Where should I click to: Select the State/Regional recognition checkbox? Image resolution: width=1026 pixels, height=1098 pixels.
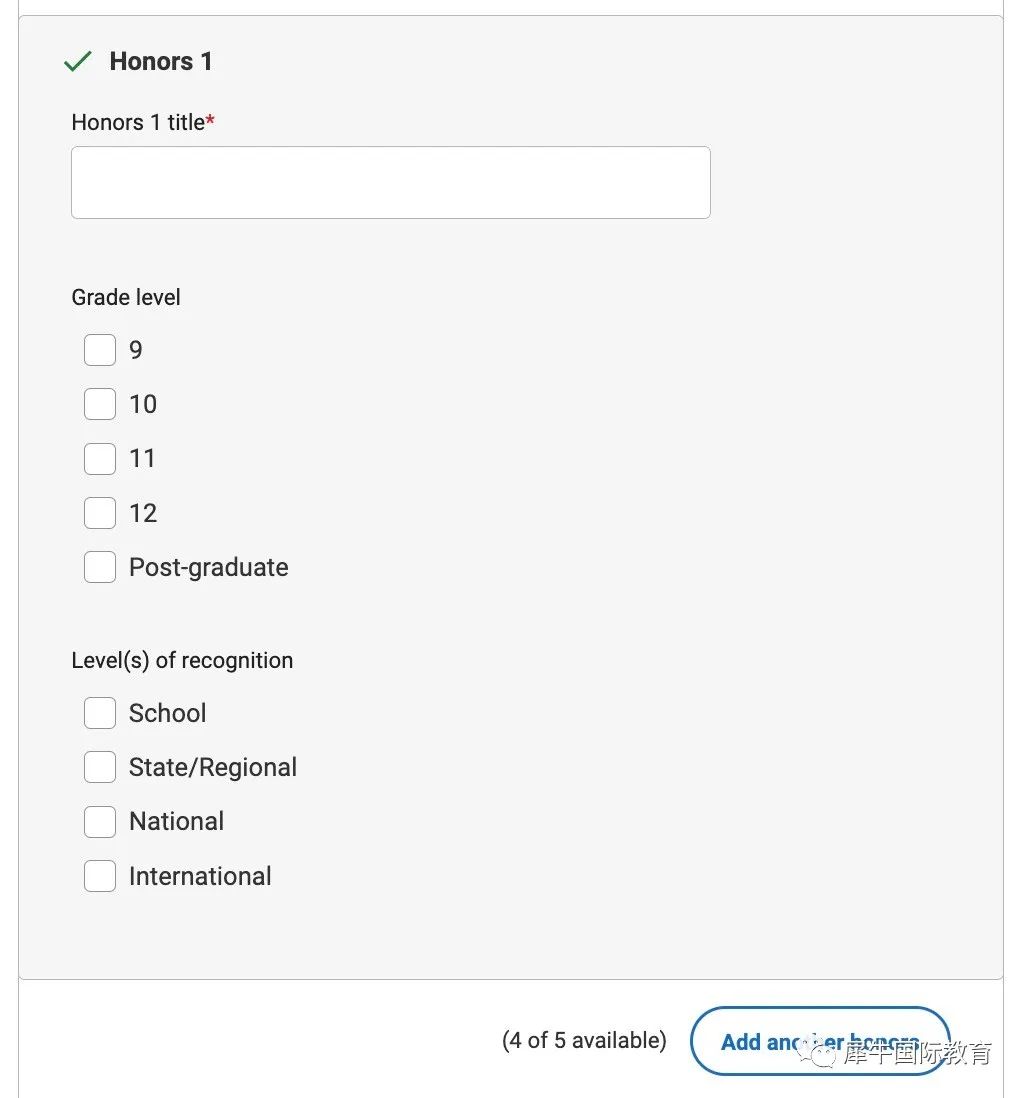(x=100, y=767)
